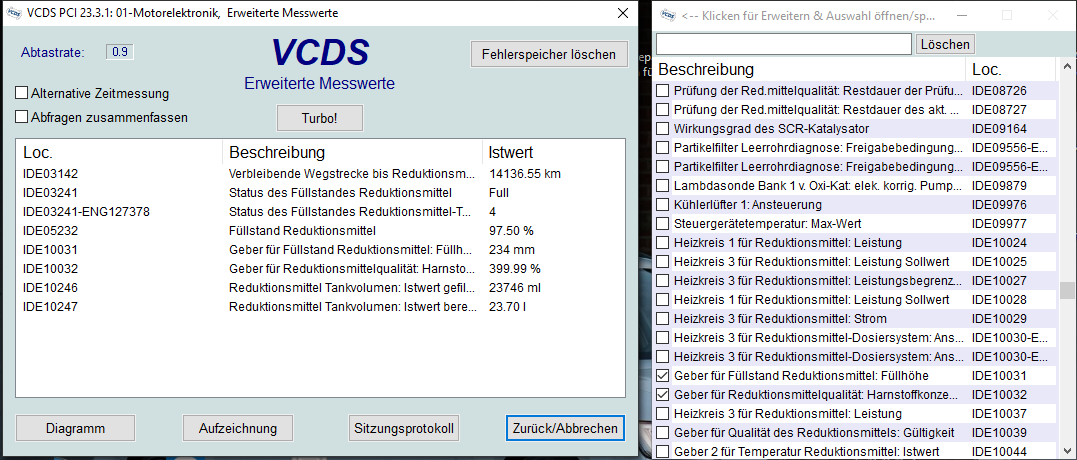Click the scrollbar thumb in the selection list
The height and width of the screenshot is (460, 1077).
point(1067,290)
